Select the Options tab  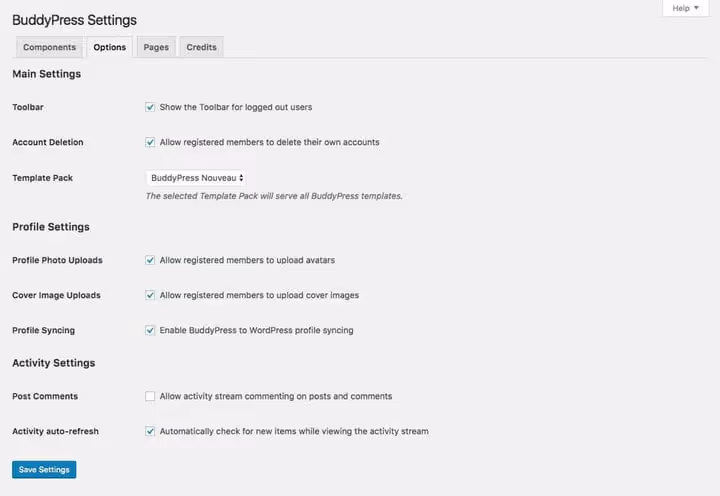pyautogui.click(x=109, y=47)
